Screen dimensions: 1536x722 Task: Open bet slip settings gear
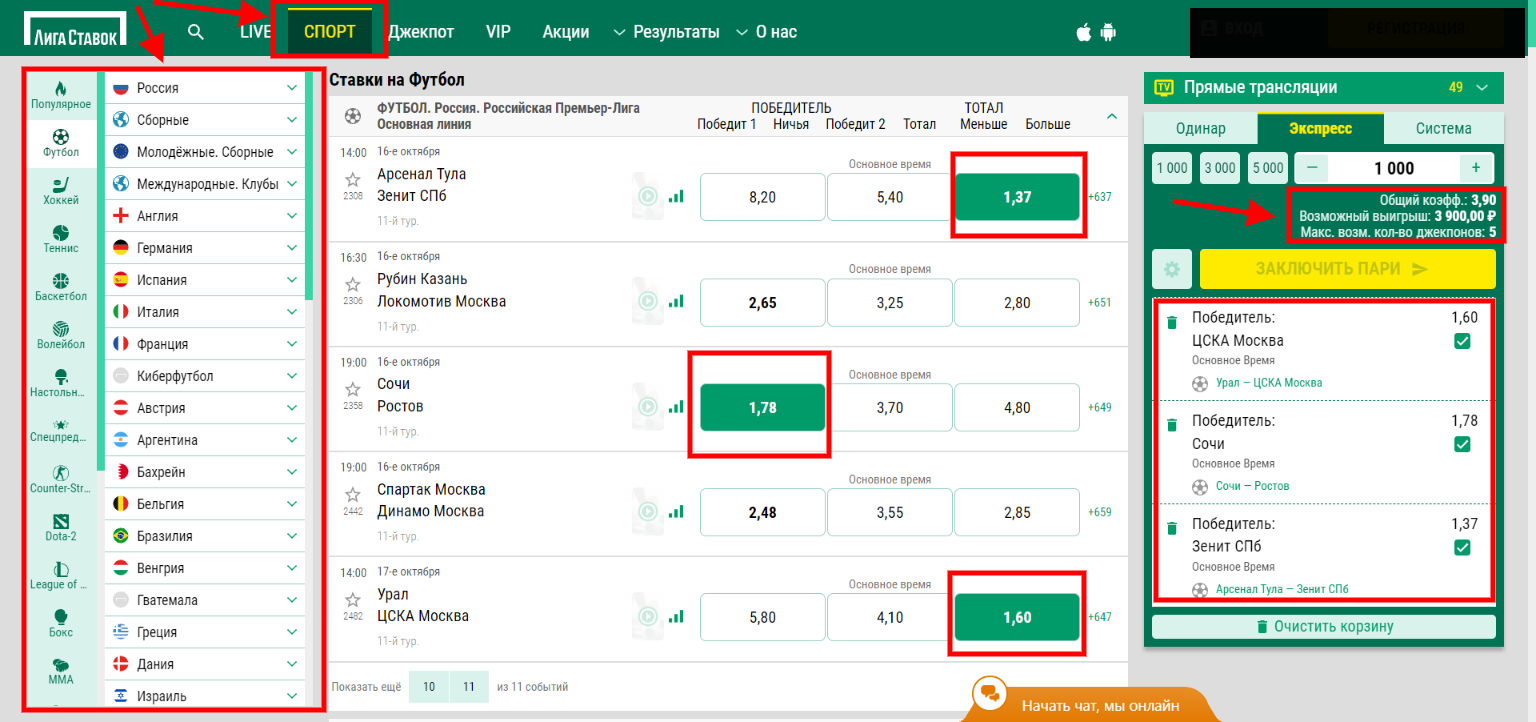coord(1171,269)
